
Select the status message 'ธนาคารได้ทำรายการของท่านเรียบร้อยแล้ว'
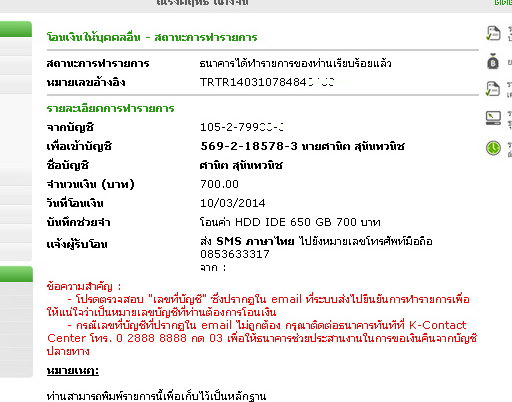[295, 63]
